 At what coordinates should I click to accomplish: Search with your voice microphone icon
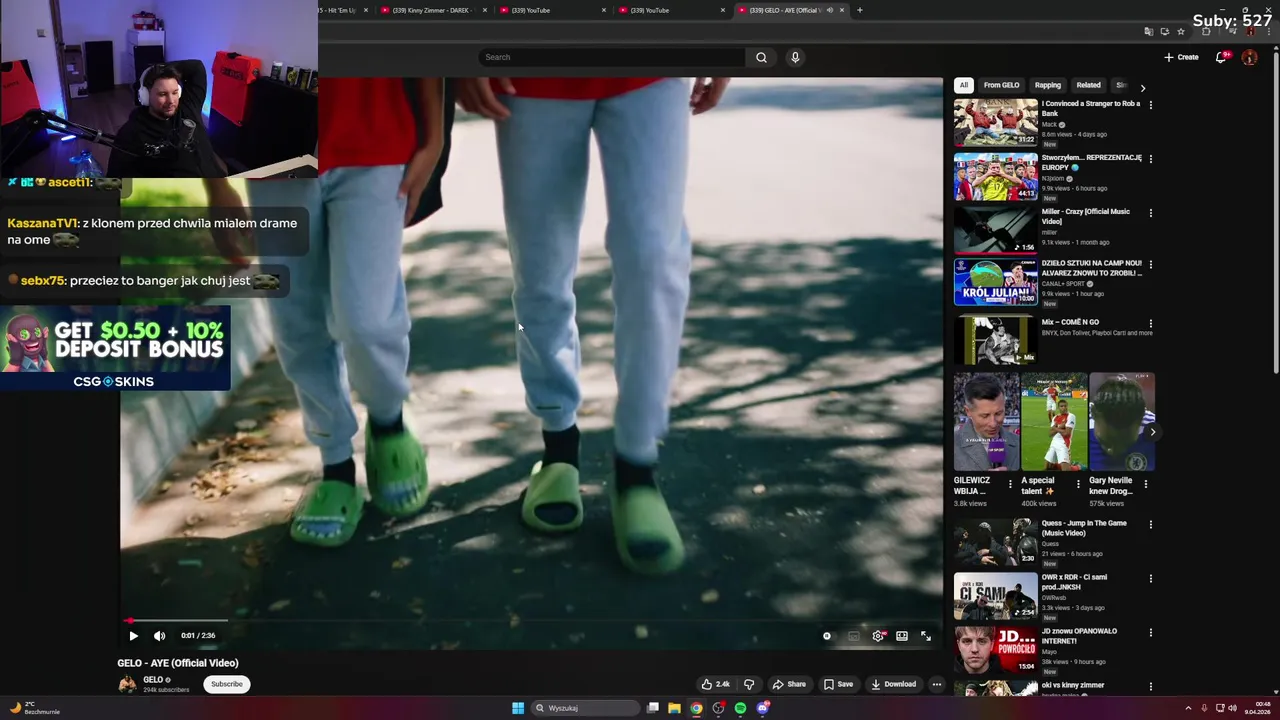tap(795, 57)
